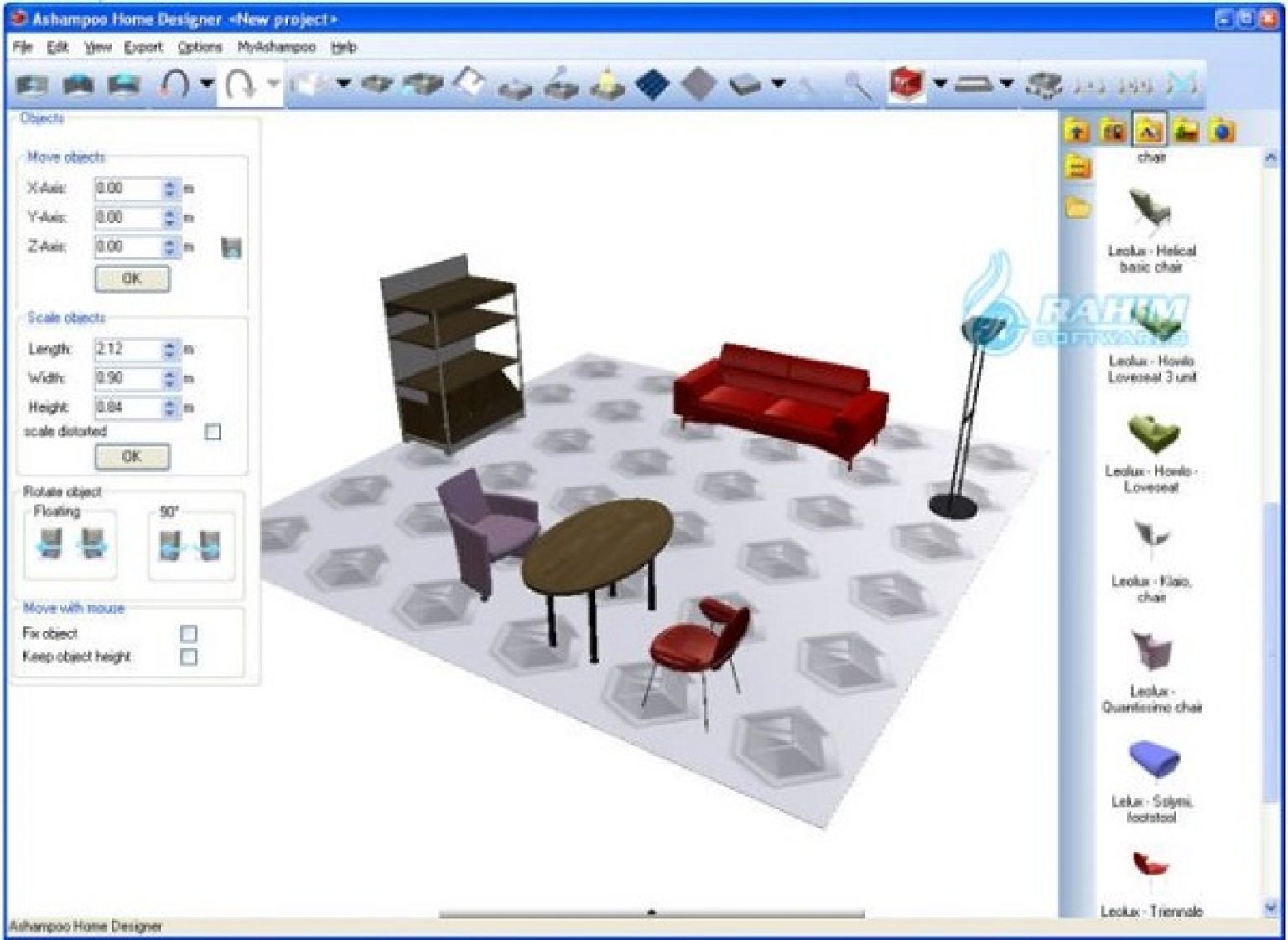Open the Options menu
This screenshot has height=940, width=1288.
point(200,47)
